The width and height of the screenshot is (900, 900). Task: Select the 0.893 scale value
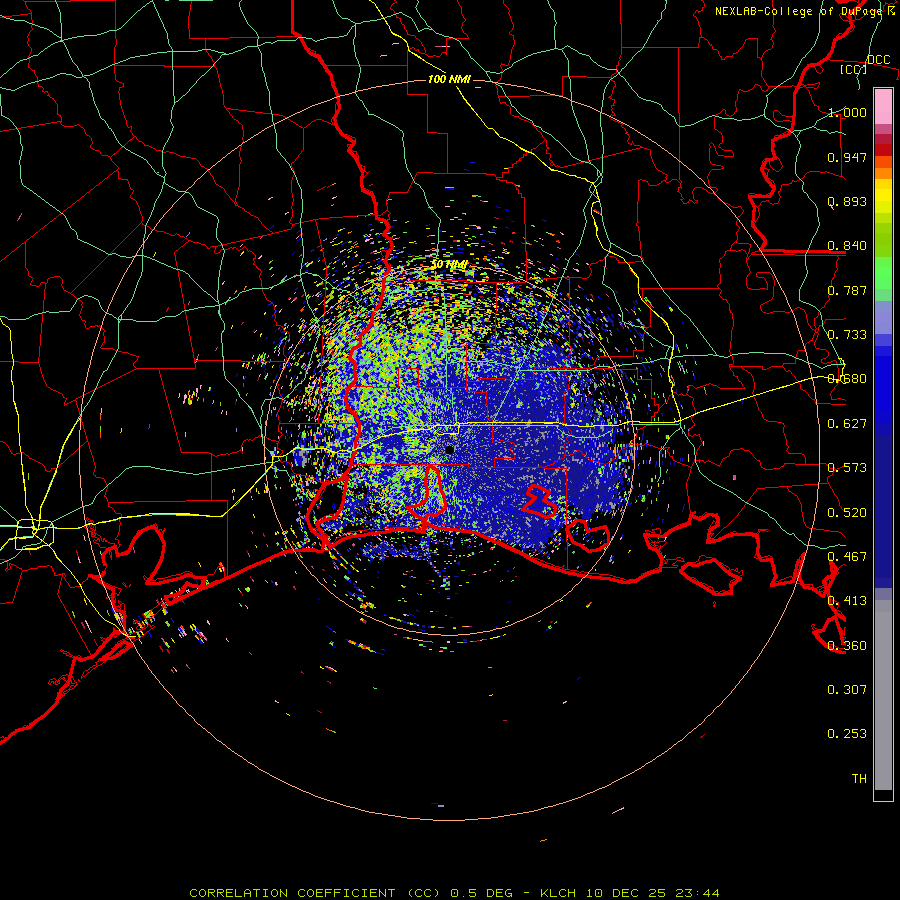pyautogui.click(x=847, y=201)
